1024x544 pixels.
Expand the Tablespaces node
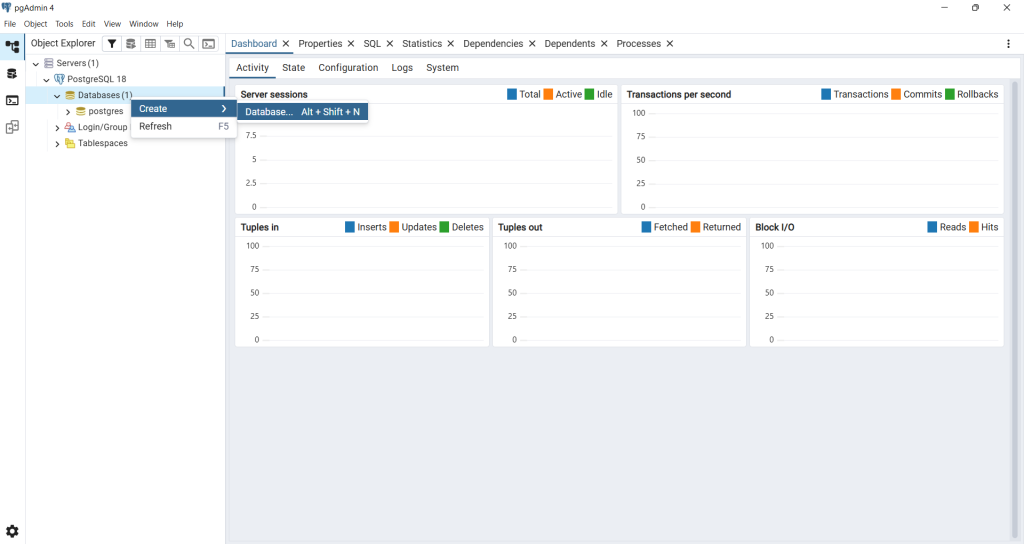[57, 144]
